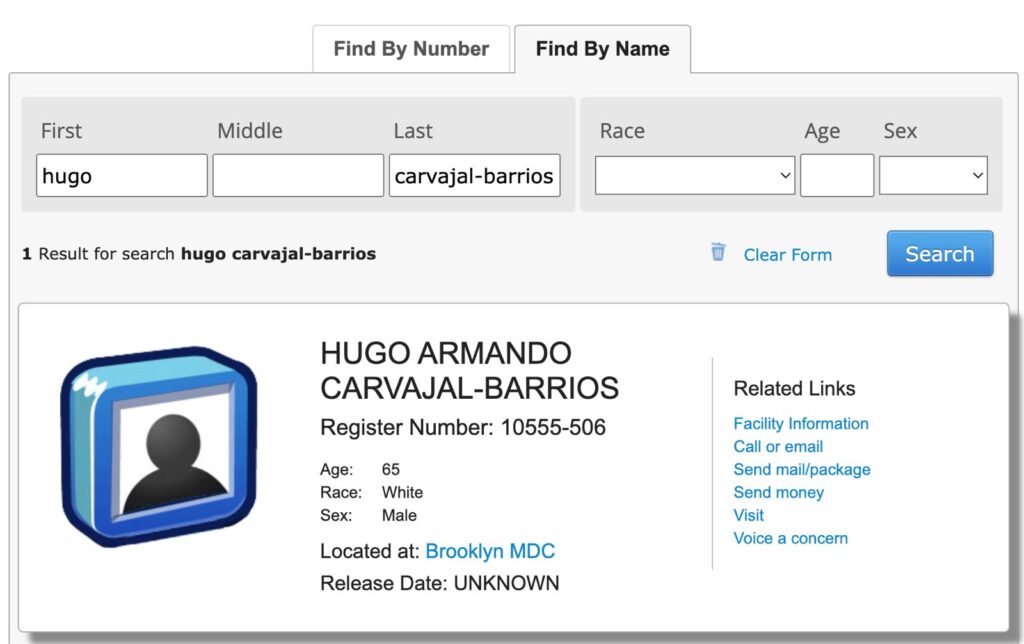Click the Voice a concern link
The width and height of the screenshot is (1024, 644).
click(x=790, y=539)
